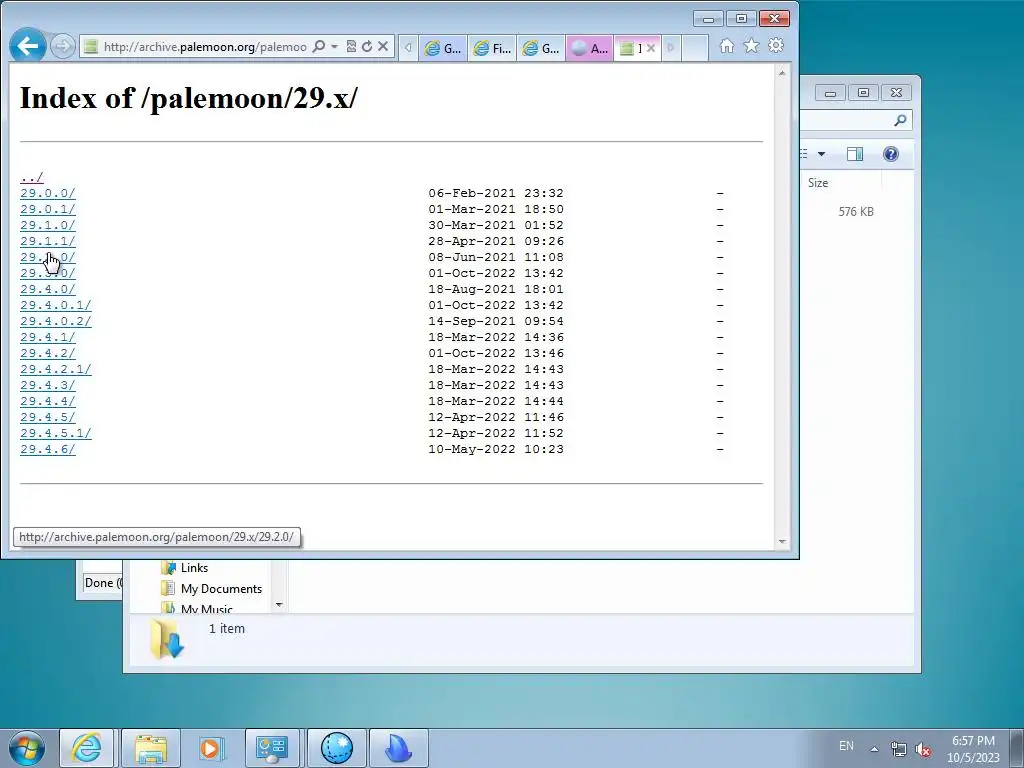Open the 29.4.6/ directory link
1024x768 pixels.
[x=48, y=449]
